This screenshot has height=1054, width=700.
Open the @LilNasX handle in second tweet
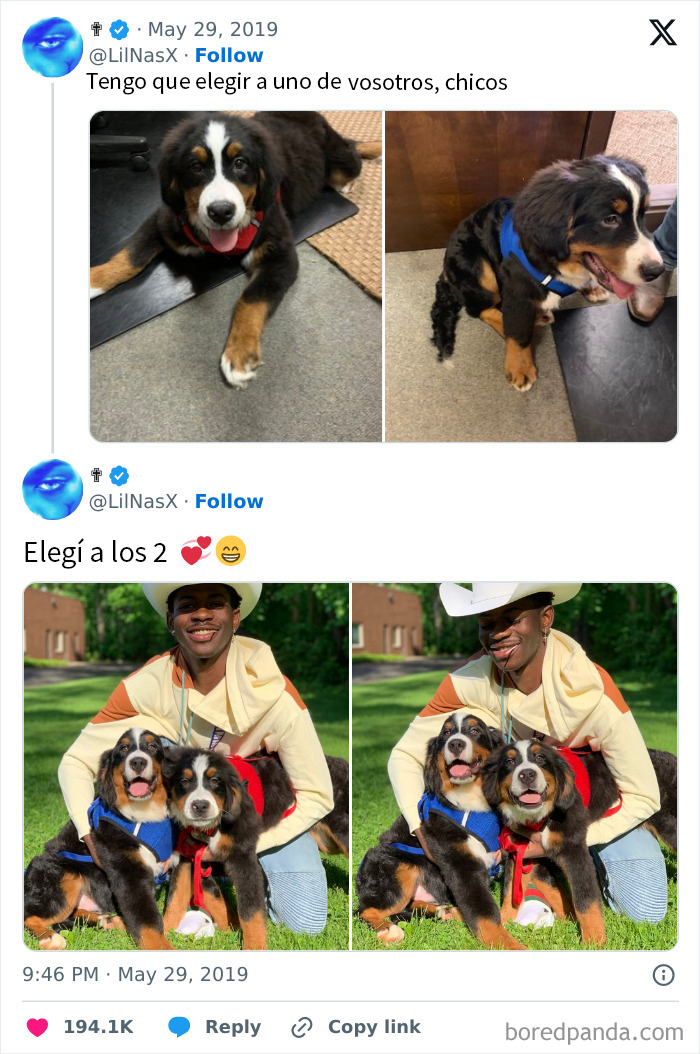point(133,501)
